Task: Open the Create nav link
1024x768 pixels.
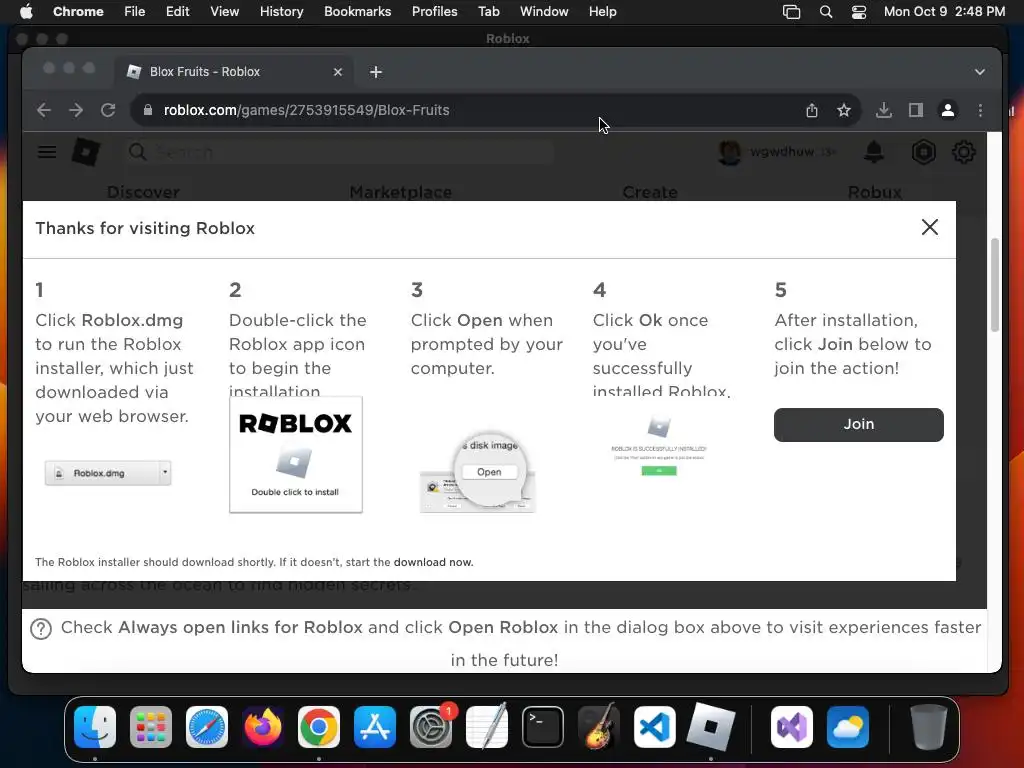Action: point(650,192)
